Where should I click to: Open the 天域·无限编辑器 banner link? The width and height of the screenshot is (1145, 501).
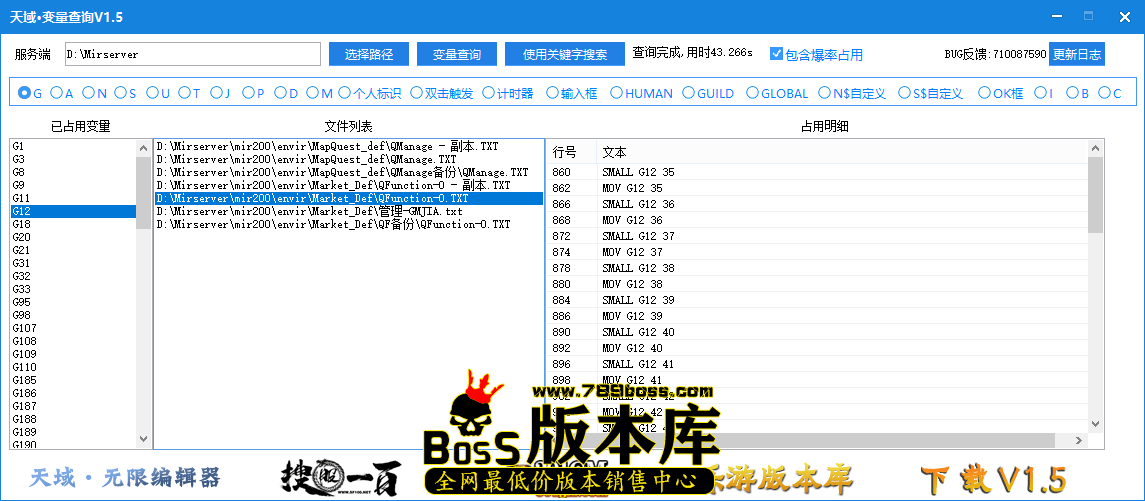tap(125, 478)
